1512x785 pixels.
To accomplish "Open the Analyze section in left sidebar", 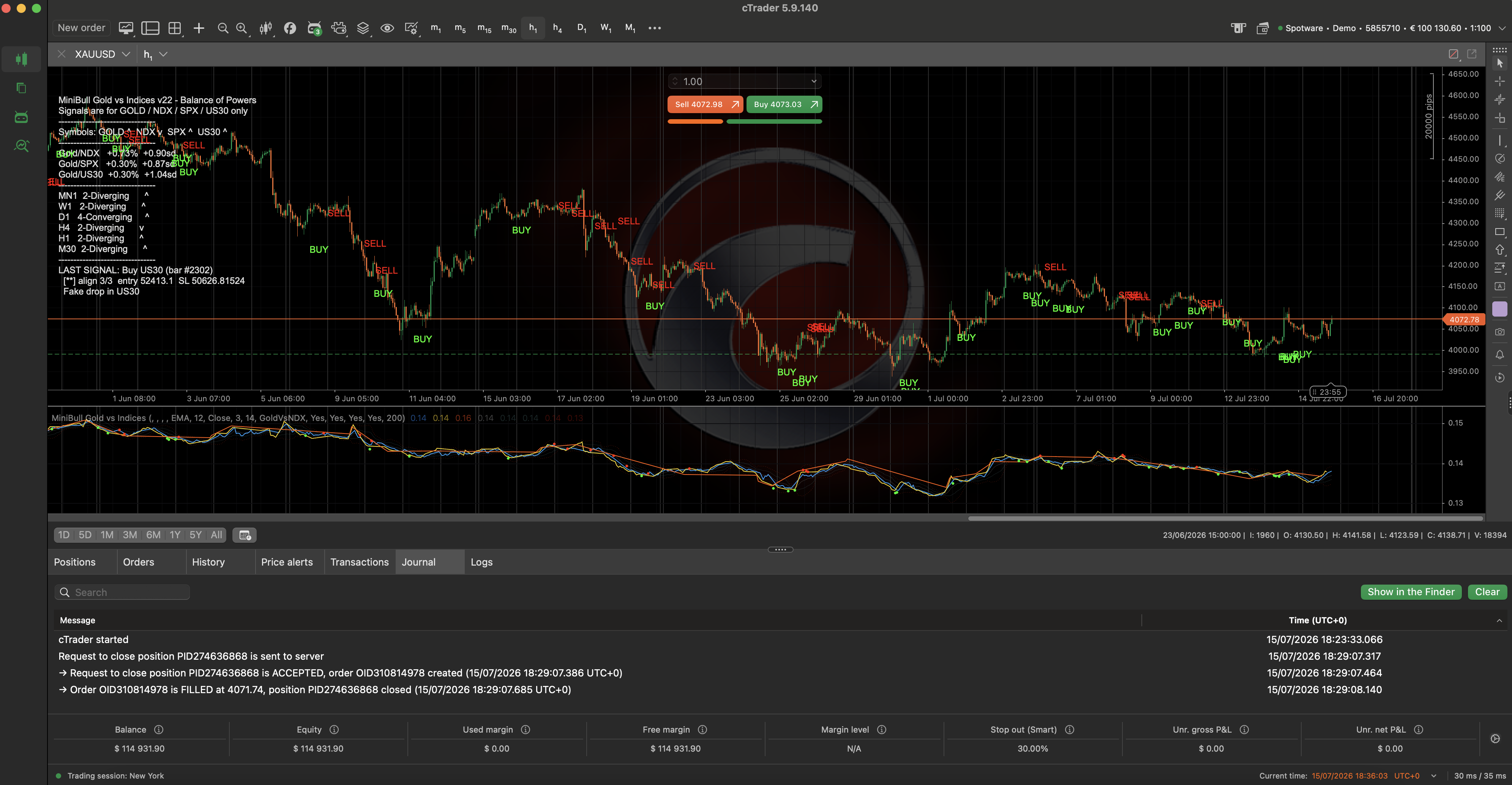I will coord(22,146).
